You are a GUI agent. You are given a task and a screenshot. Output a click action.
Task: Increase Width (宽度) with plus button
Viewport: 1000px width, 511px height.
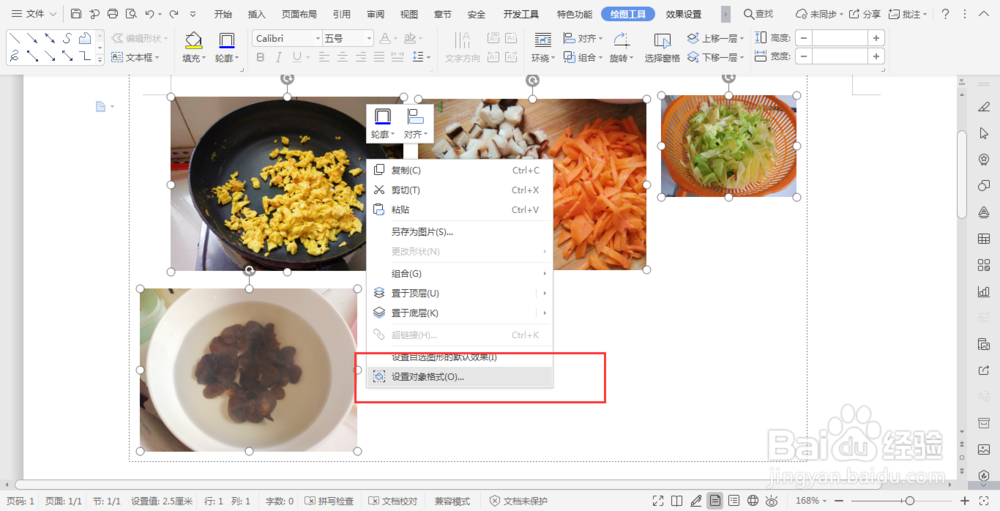click(876, 57)
